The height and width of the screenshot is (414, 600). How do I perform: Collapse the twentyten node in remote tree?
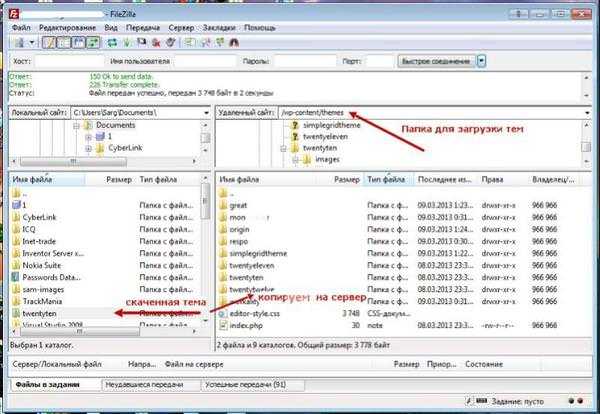283,148
